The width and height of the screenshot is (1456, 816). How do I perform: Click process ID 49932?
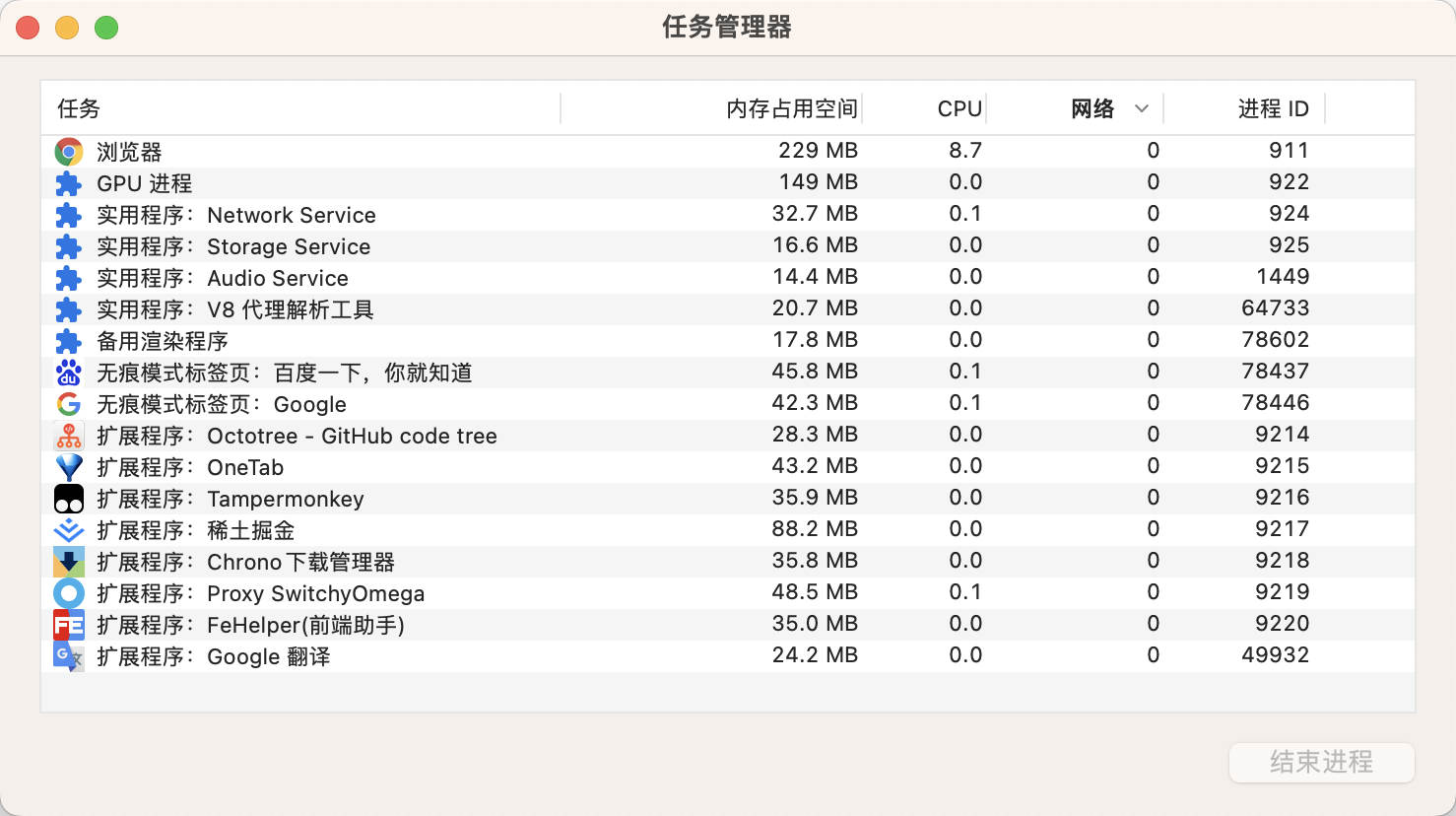click(1276, 655)
